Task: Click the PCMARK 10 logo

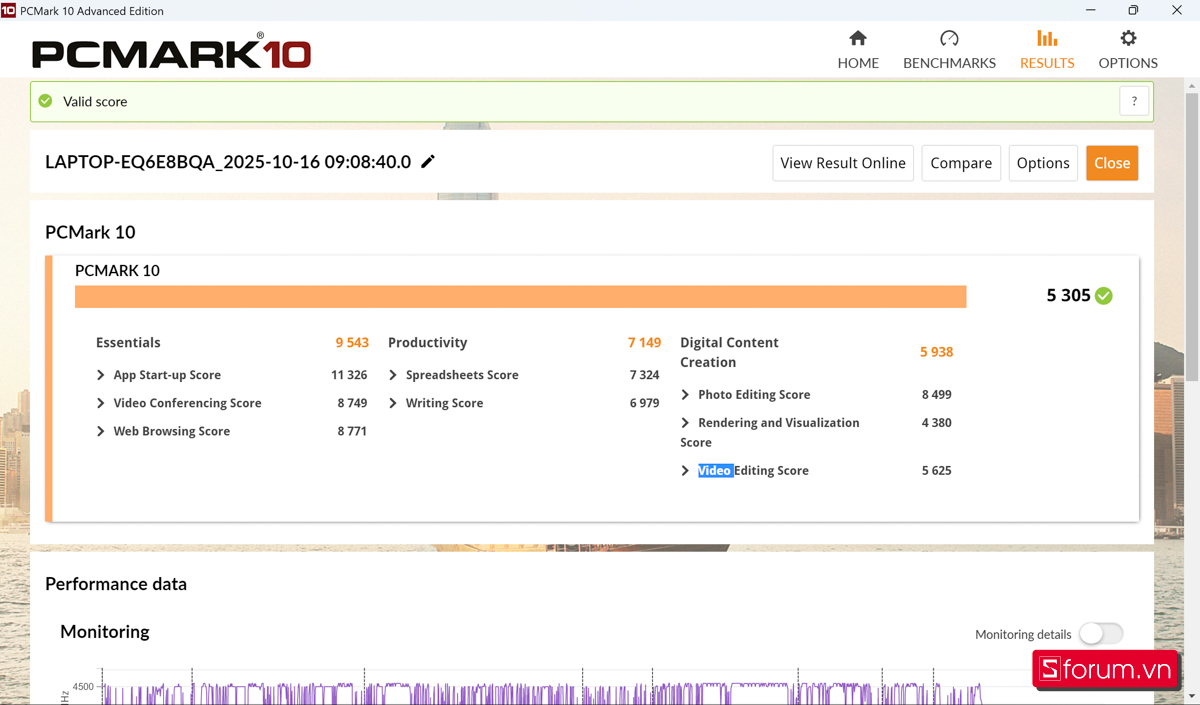Action: click(x=171, y=50)
